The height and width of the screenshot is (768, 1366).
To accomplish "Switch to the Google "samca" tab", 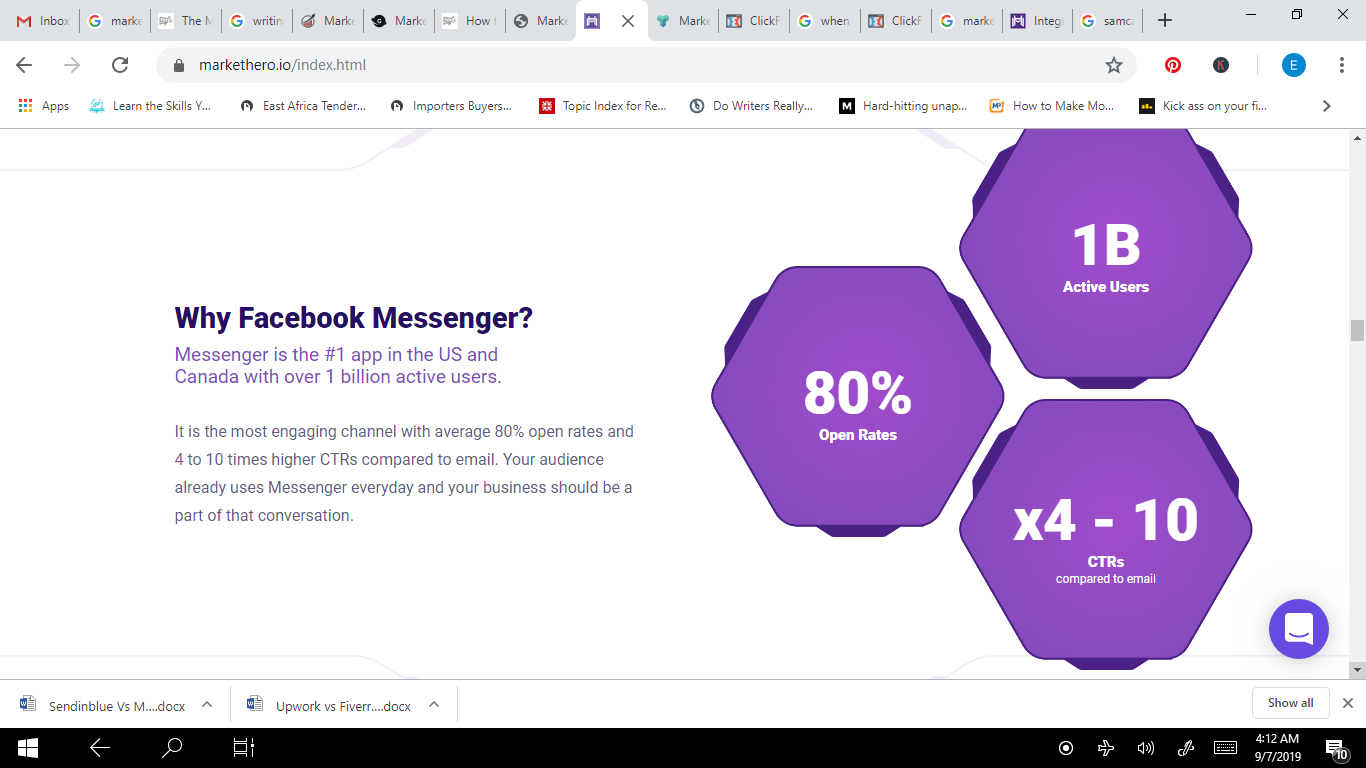I will click(x=1109, y=21).
